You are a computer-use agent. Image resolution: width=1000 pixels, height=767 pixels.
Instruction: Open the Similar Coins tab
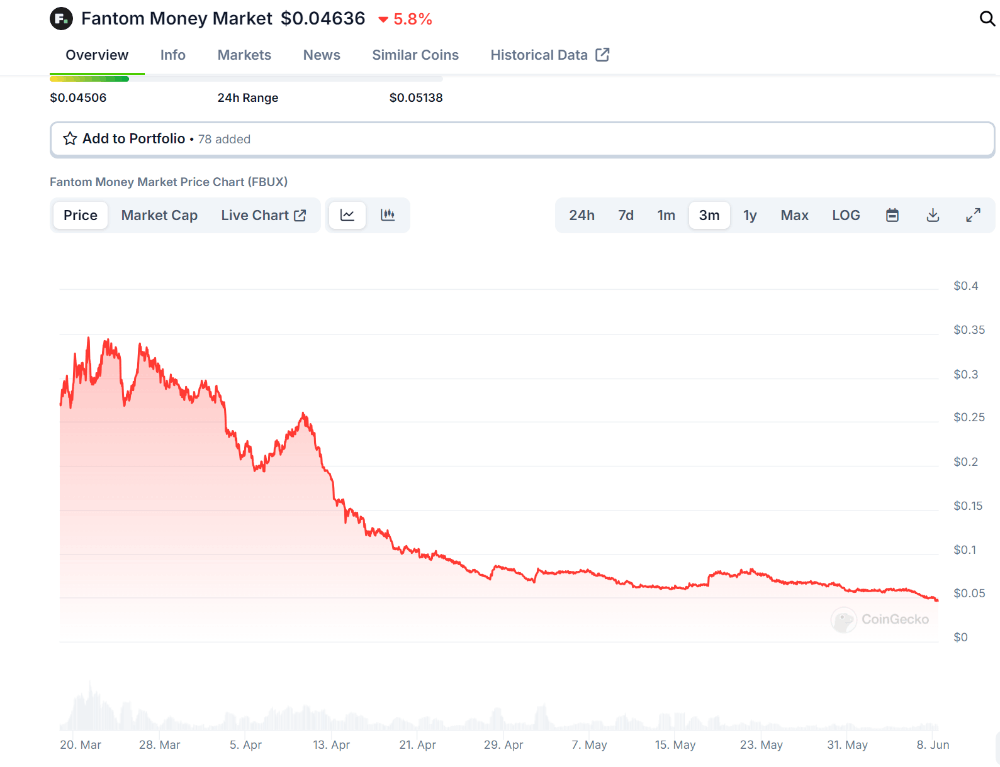415,55
